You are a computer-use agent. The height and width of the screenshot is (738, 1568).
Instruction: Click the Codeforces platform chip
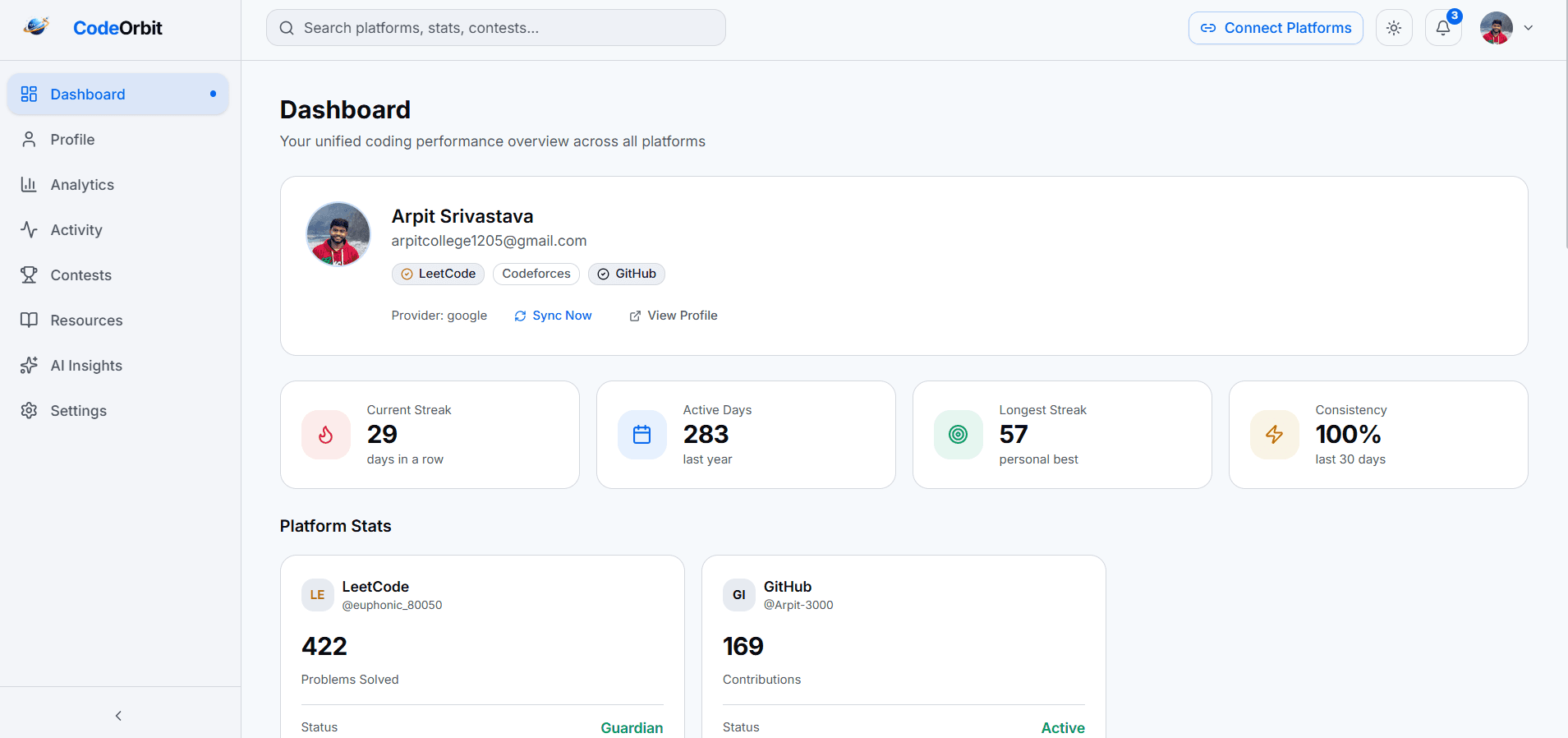(x=536, y=274)
